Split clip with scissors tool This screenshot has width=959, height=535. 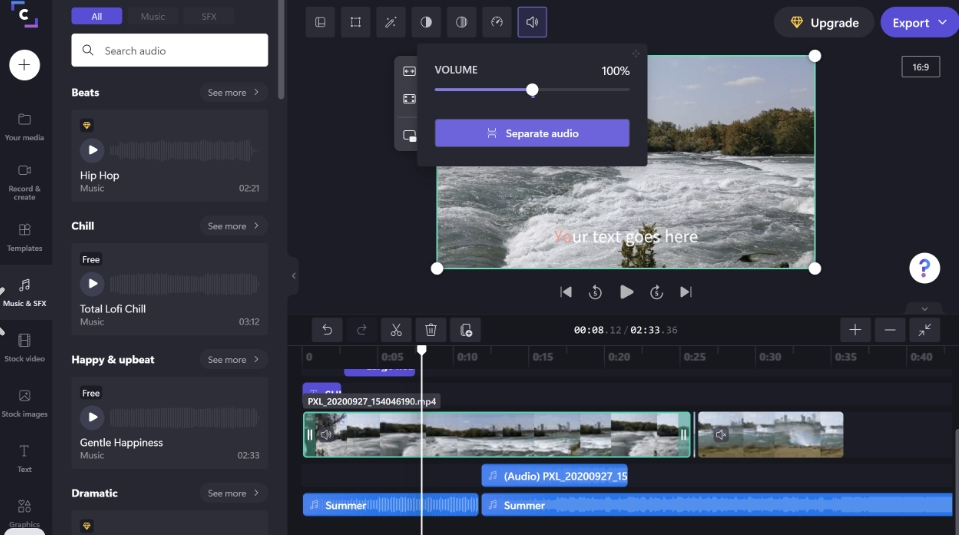[x=396, y=330]
